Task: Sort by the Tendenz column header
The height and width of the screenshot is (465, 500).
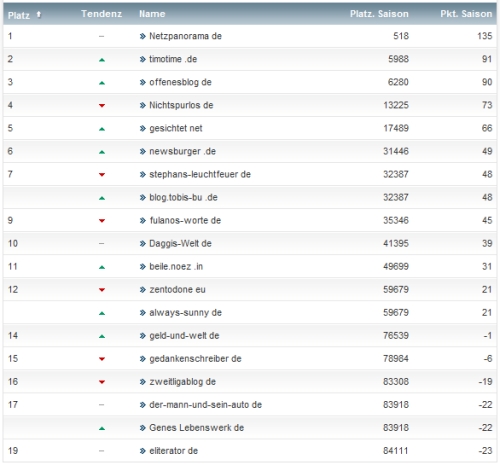Action: [x=101, y=14]
